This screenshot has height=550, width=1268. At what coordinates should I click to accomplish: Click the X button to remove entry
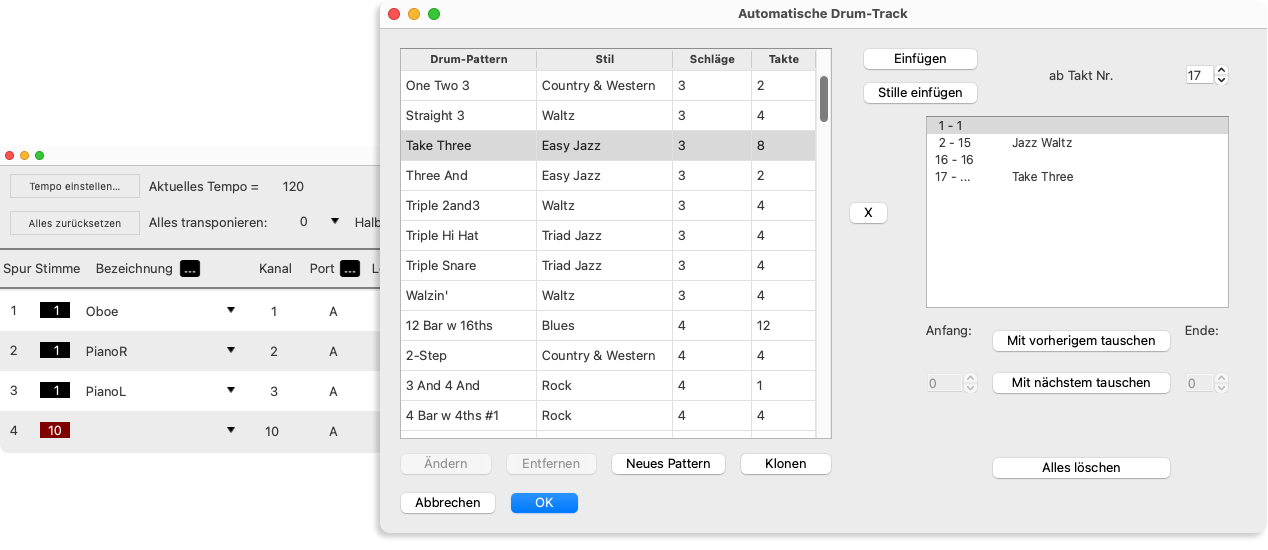(x=868, y=213)
